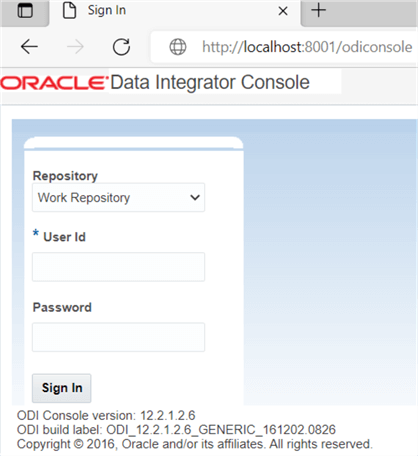Open the tab actions menu icon
Viewport: 418px width, 456px height.
click(25, 11)
